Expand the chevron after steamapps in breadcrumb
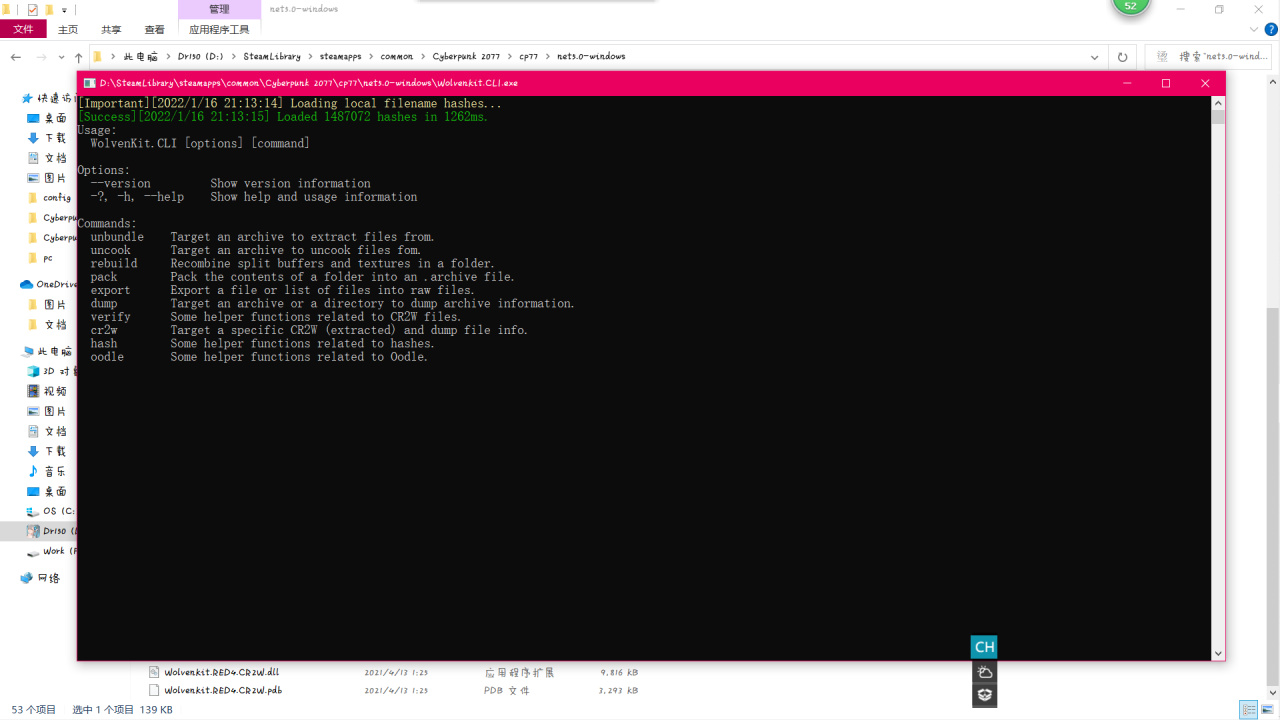Viewport: 1280px width, 720px height. pos(372,57)
